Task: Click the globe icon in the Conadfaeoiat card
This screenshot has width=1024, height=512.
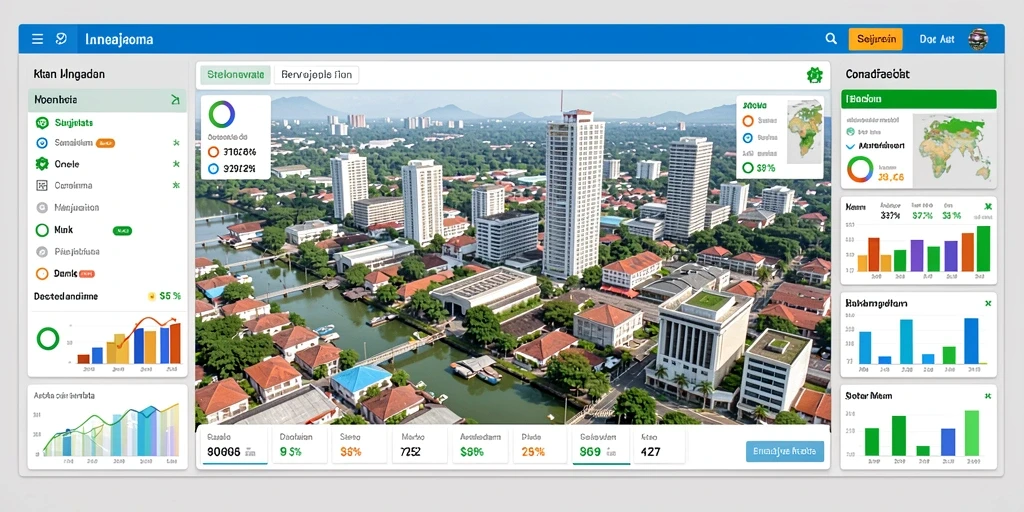Action: (850, 131)
